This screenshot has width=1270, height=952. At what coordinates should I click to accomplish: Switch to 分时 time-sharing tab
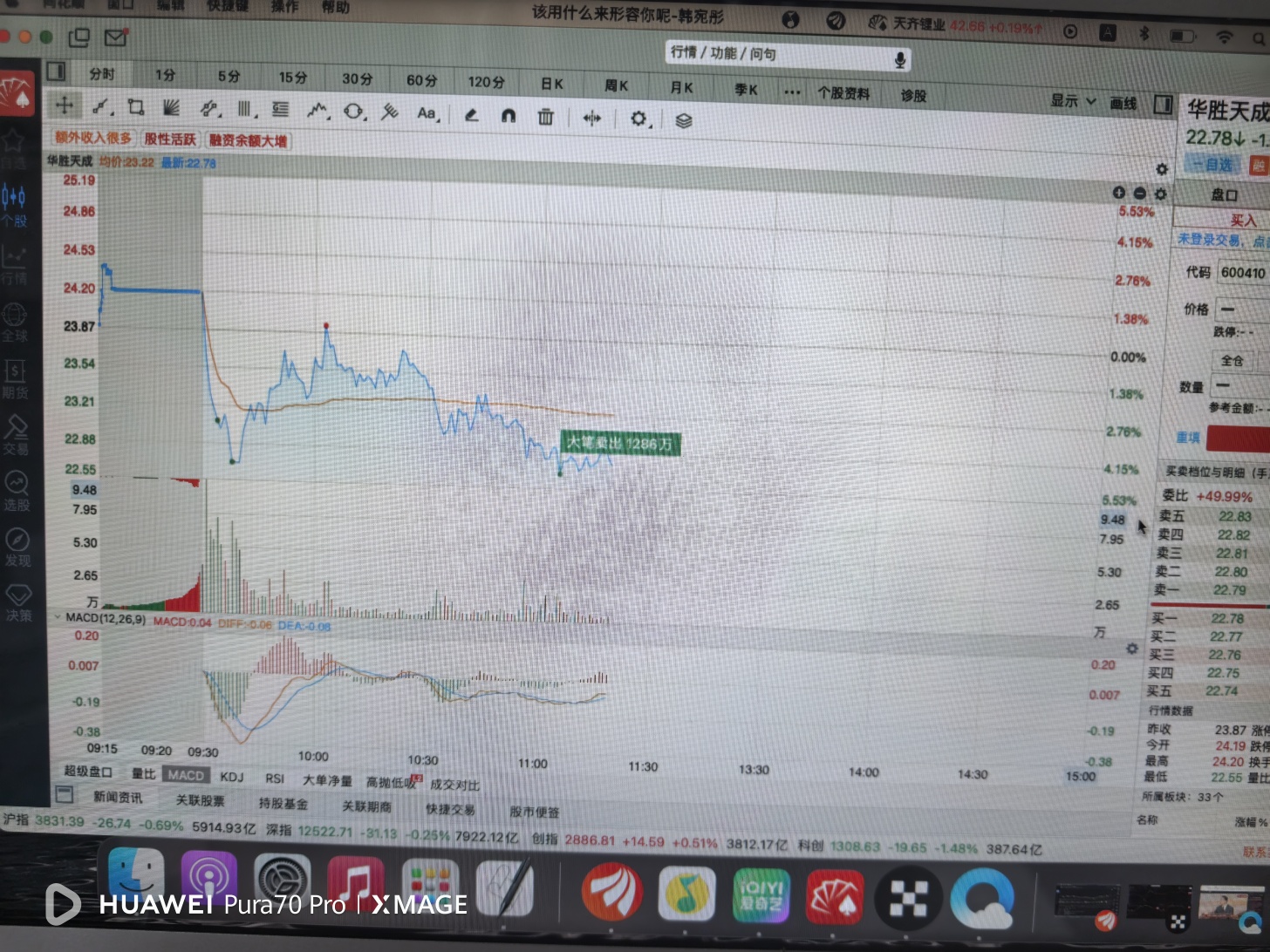click(101, 74)
